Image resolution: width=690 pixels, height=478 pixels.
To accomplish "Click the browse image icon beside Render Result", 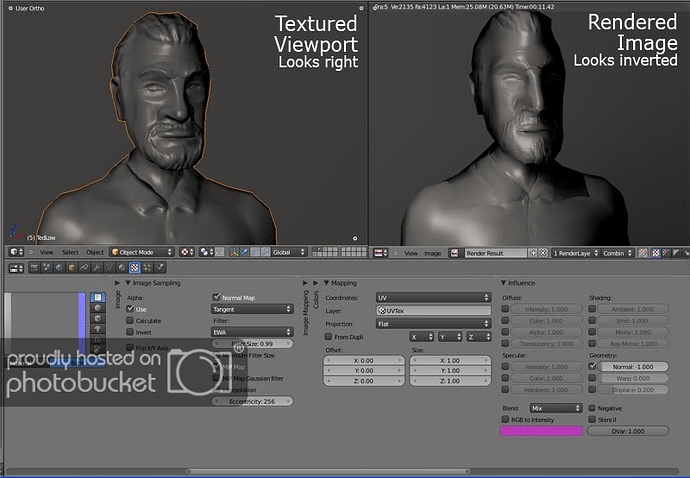I will pos(455,253).
